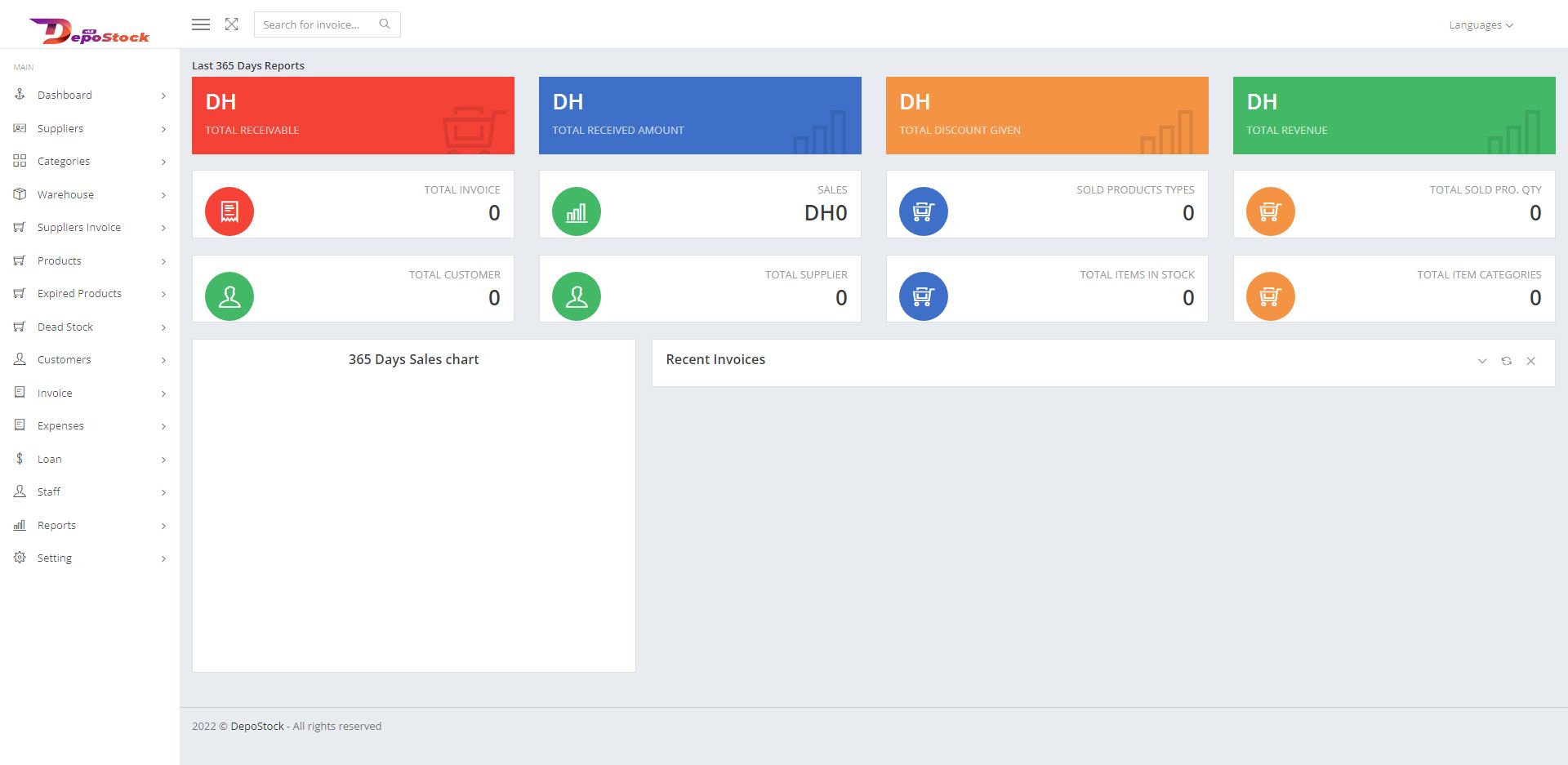Expand the Suppliers menu chevron
The image size is (1568, 765).
[163, 129]
